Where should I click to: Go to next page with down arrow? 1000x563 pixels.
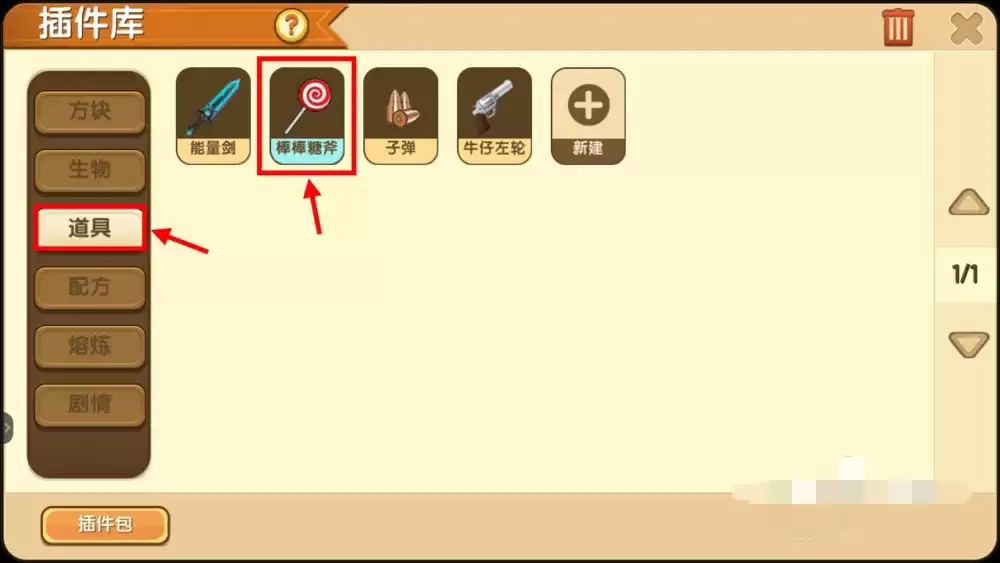click(x=968, y=344)
